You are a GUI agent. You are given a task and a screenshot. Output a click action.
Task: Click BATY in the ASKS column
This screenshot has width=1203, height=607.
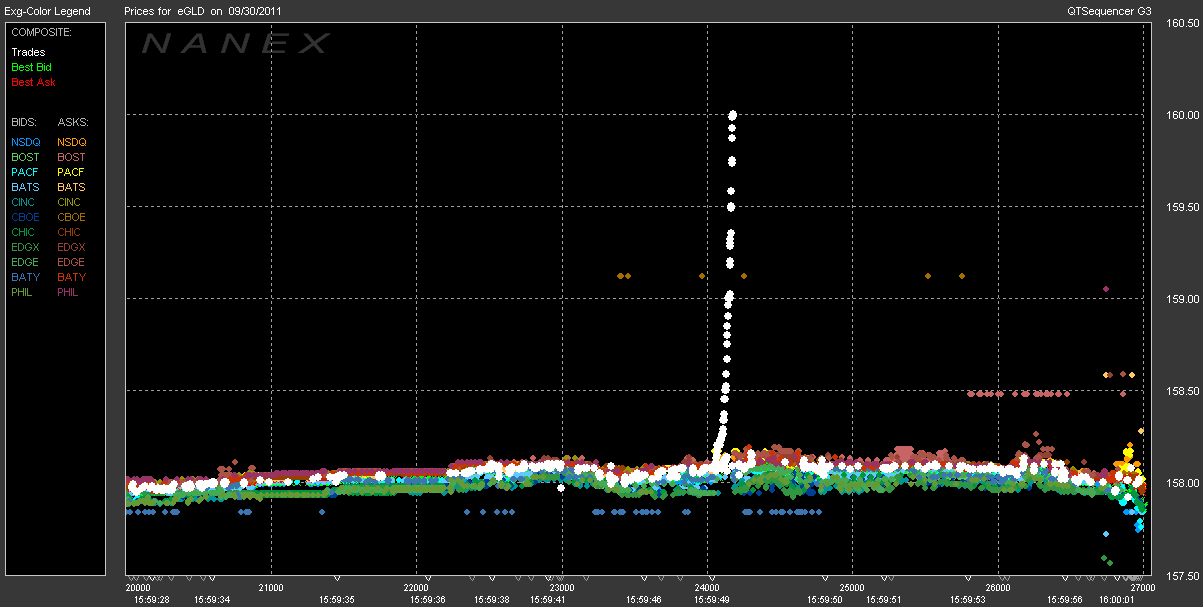point(72,277)
